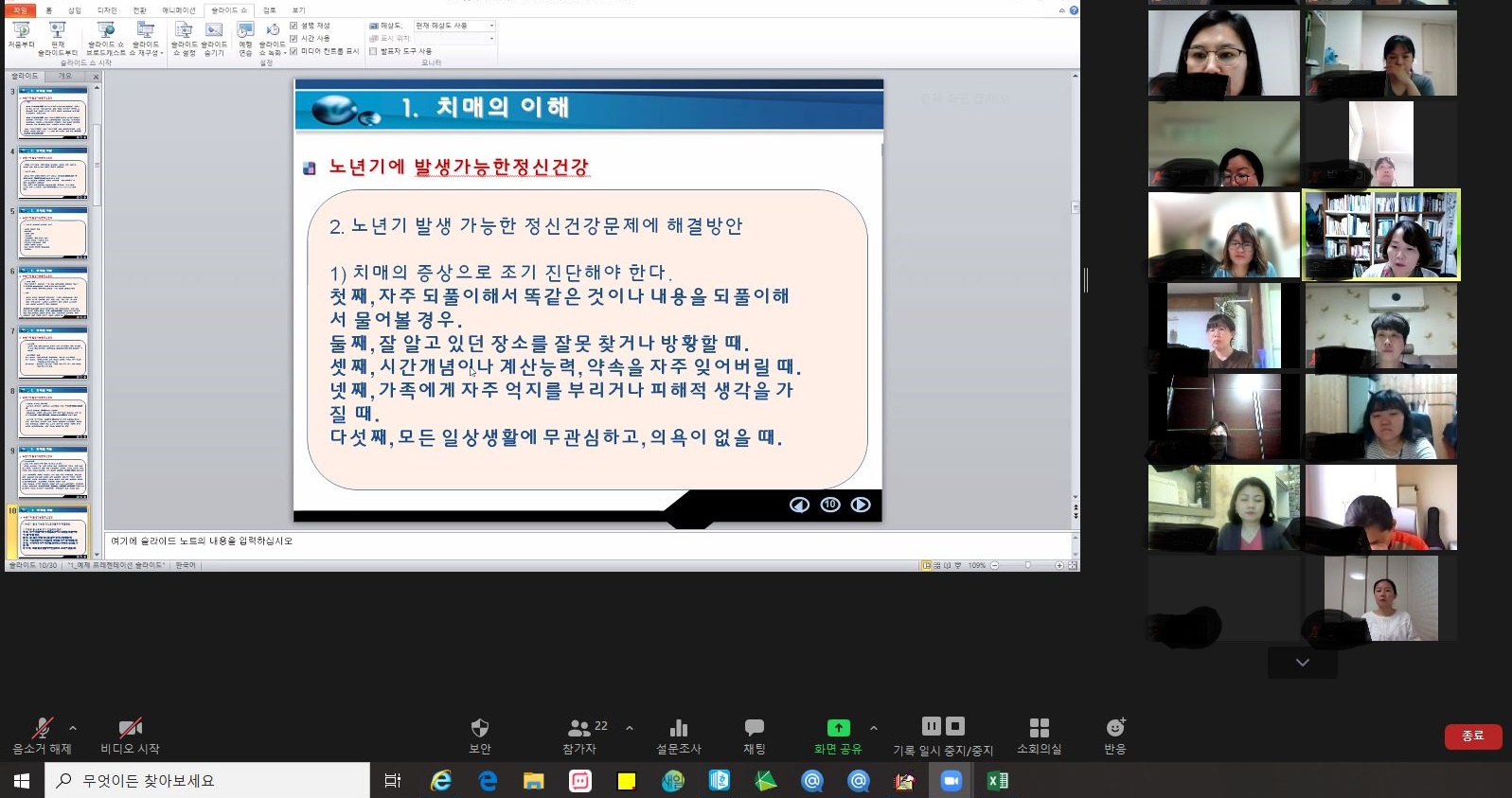Expand share screen options arrow
The height and width of the screenshot is (798, 1512).
tap(873, 728)
